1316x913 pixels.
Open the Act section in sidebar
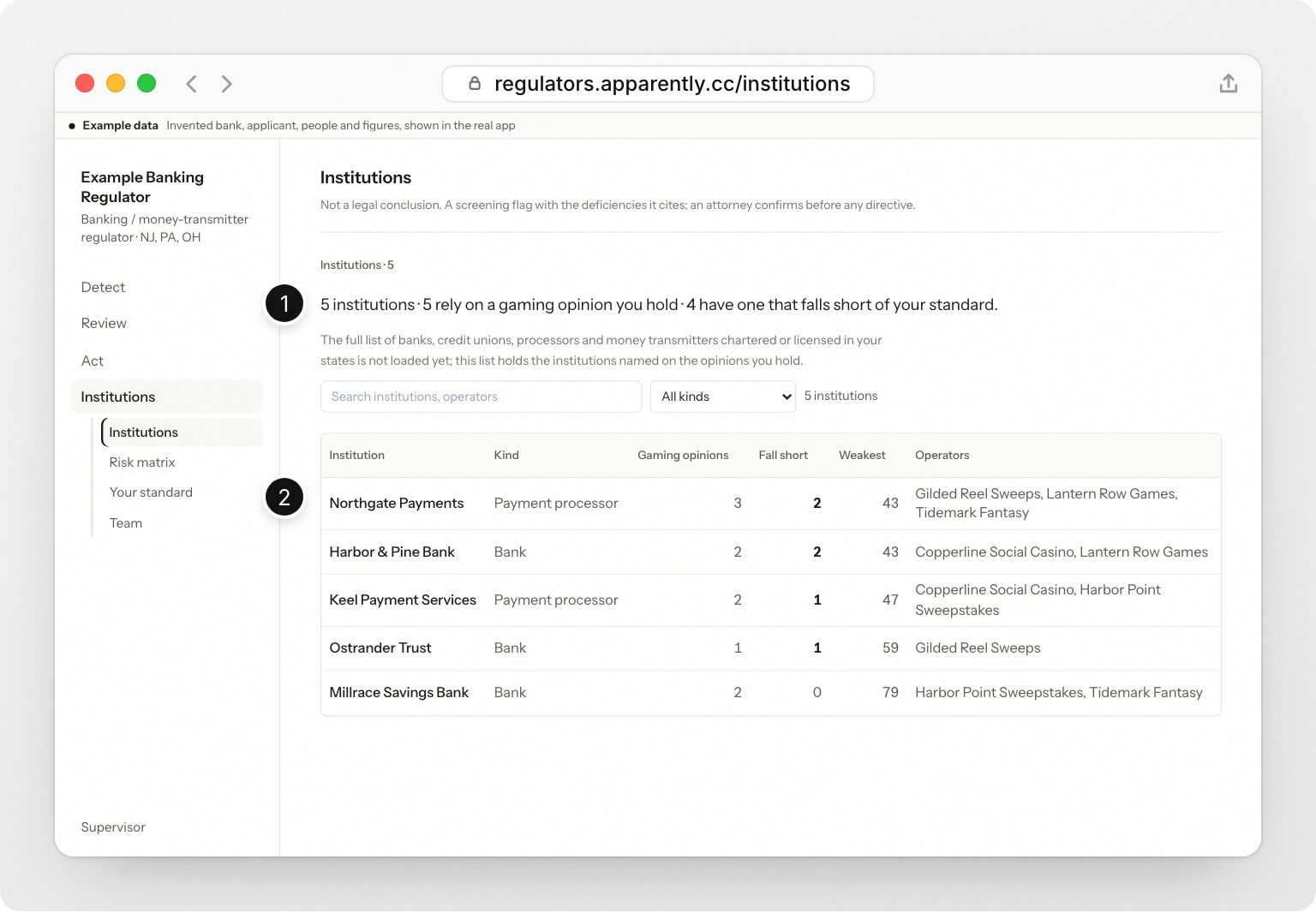click(x=93, y=361)
